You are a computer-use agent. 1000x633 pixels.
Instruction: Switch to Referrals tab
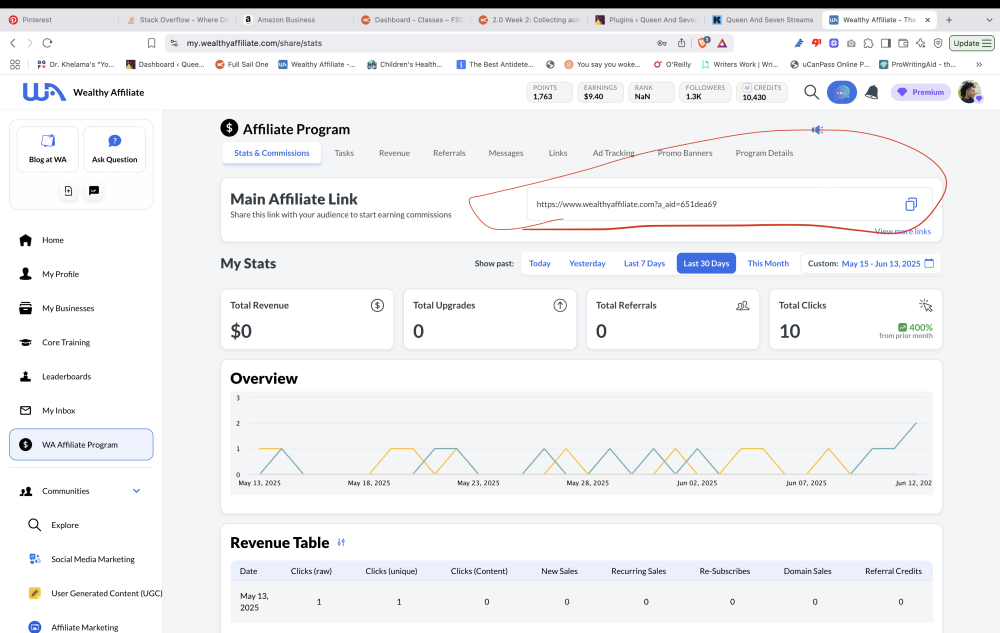[x=449, y=153]
